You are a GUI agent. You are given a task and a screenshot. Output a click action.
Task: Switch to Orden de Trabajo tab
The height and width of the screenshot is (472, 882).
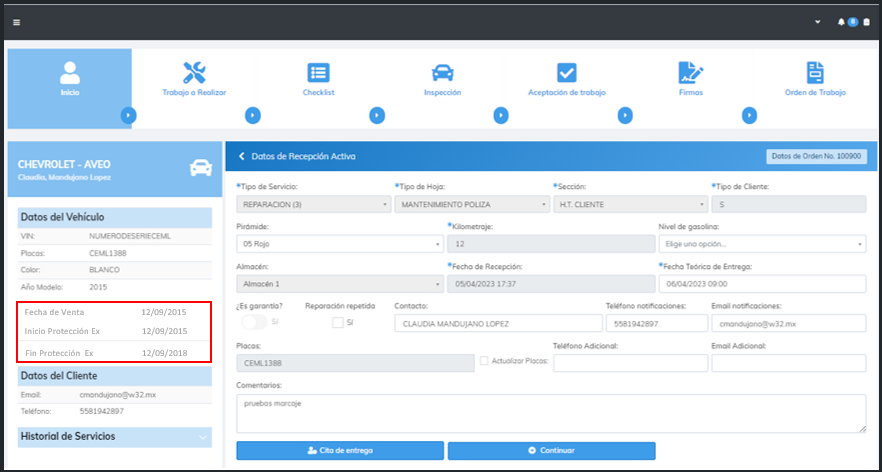pos(815,88)
